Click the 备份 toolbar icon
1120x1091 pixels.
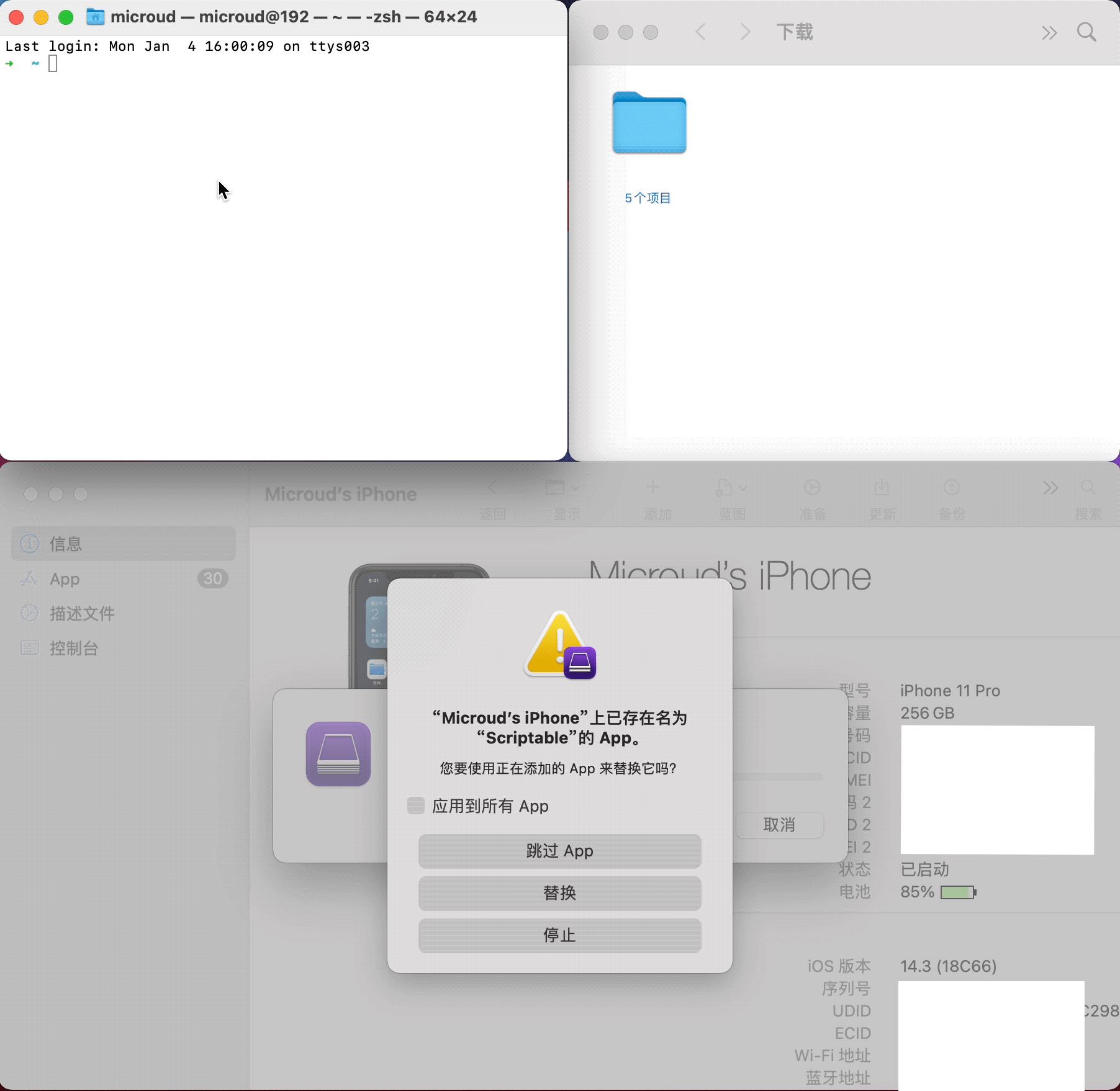[951, 496]
